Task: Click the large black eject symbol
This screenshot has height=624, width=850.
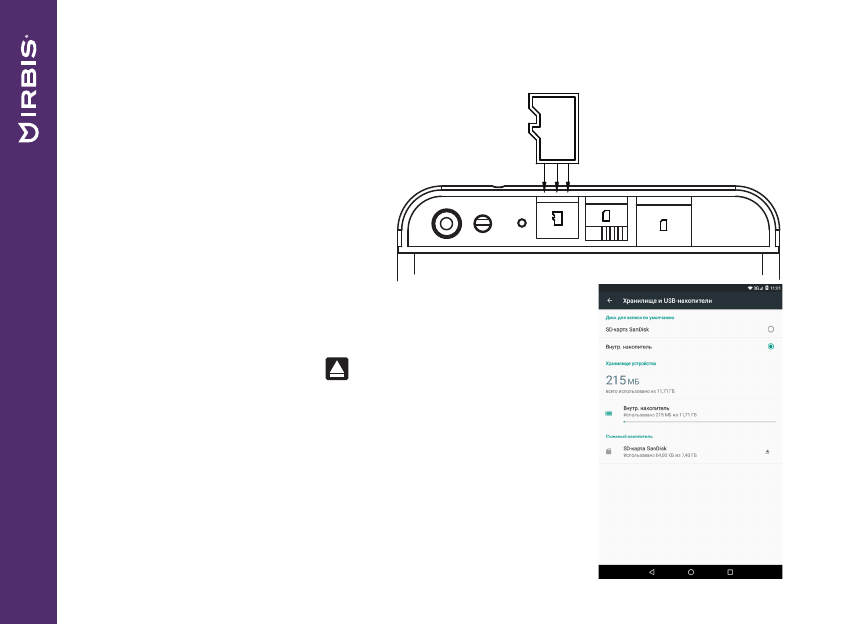Action: pyautogui.click(x=336, y=369)
